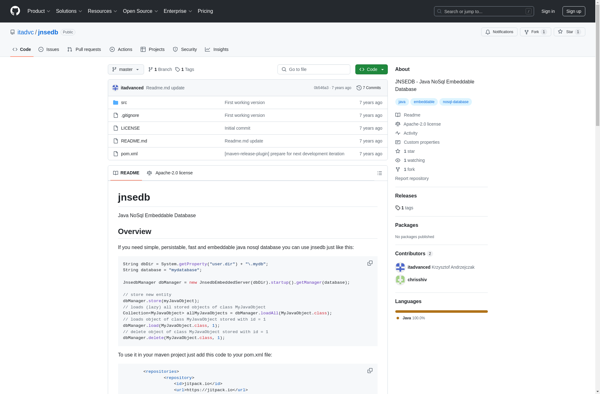Click the 1 tags link under Releases
Image resolution: width=600 pixels, height=394 pixels.
tap(404, 208)
